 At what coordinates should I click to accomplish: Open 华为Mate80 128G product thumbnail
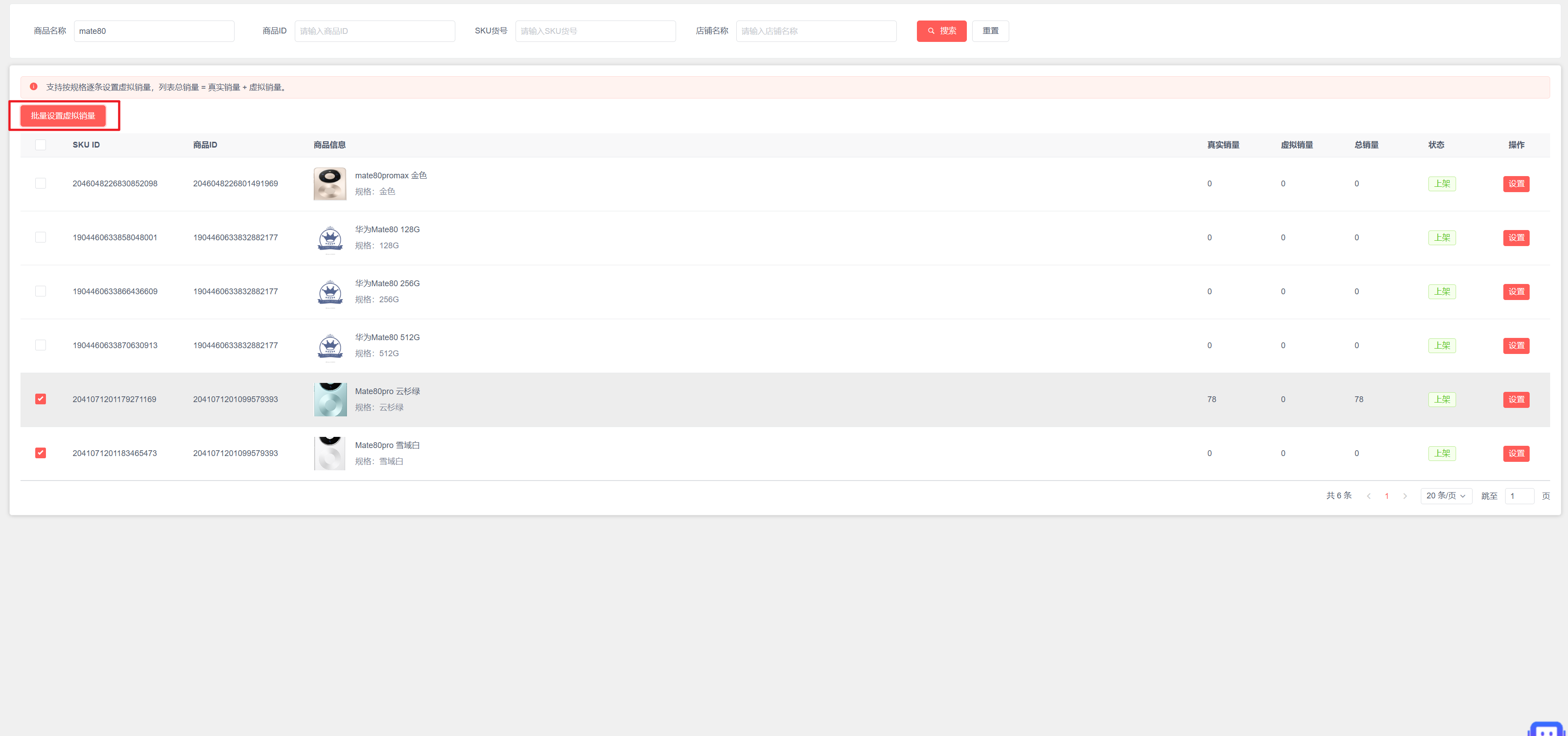(330, 238)
